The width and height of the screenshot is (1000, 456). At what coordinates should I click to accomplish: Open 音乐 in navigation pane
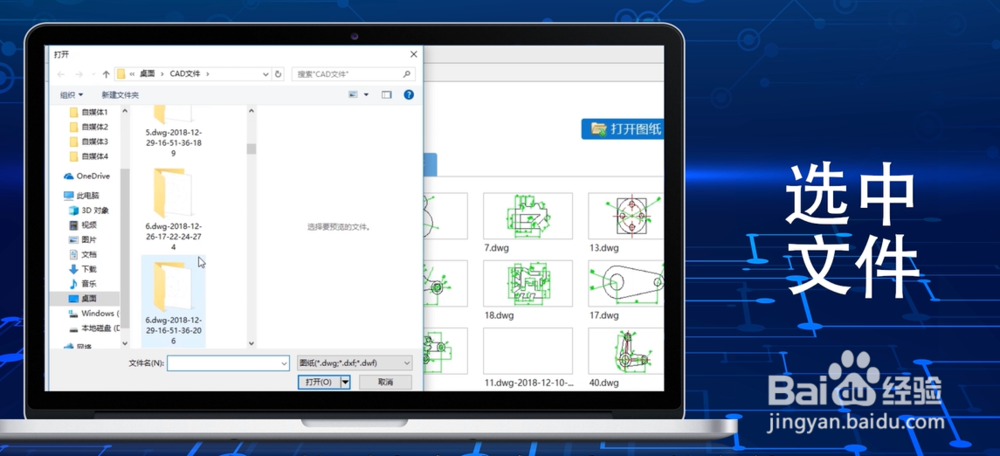(83, 284)
